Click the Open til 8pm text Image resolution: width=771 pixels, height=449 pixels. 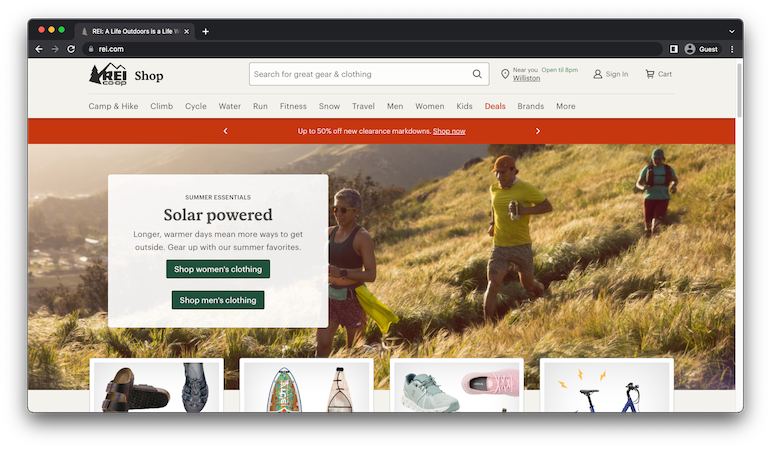point(560,70)
